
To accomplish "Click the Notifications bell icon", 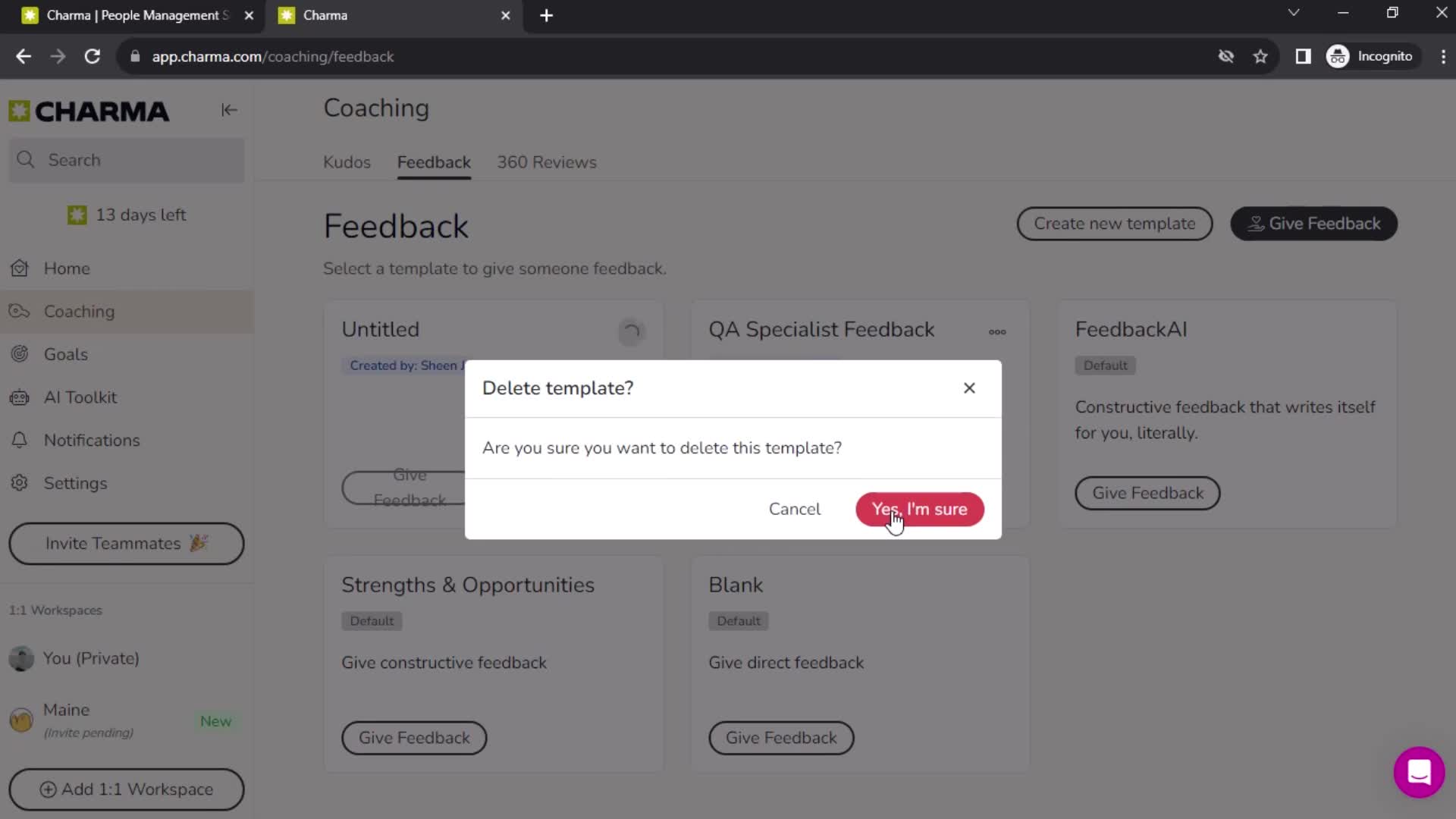I will coord(20,441).
